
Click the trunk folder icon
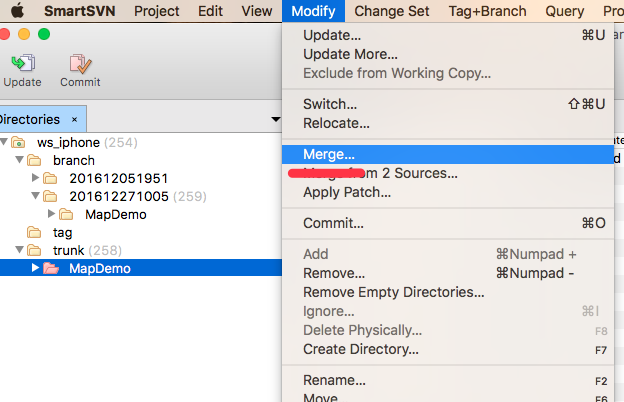34,250
